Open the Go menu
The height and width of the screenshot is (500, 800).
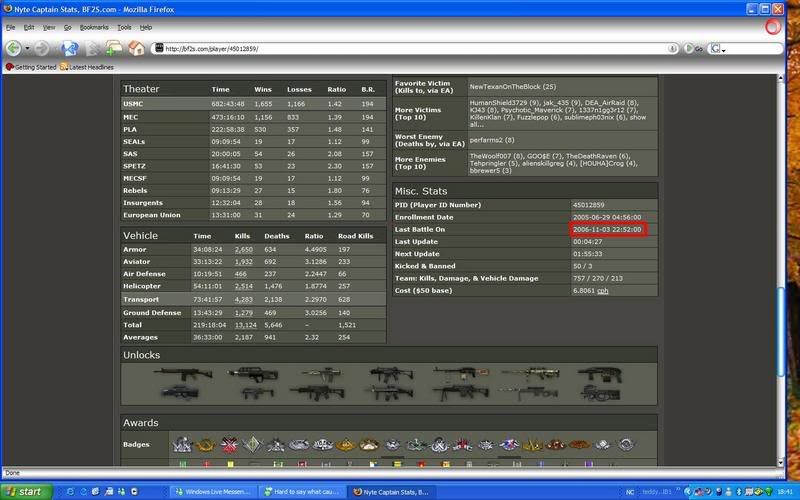(x=67, y=28)
